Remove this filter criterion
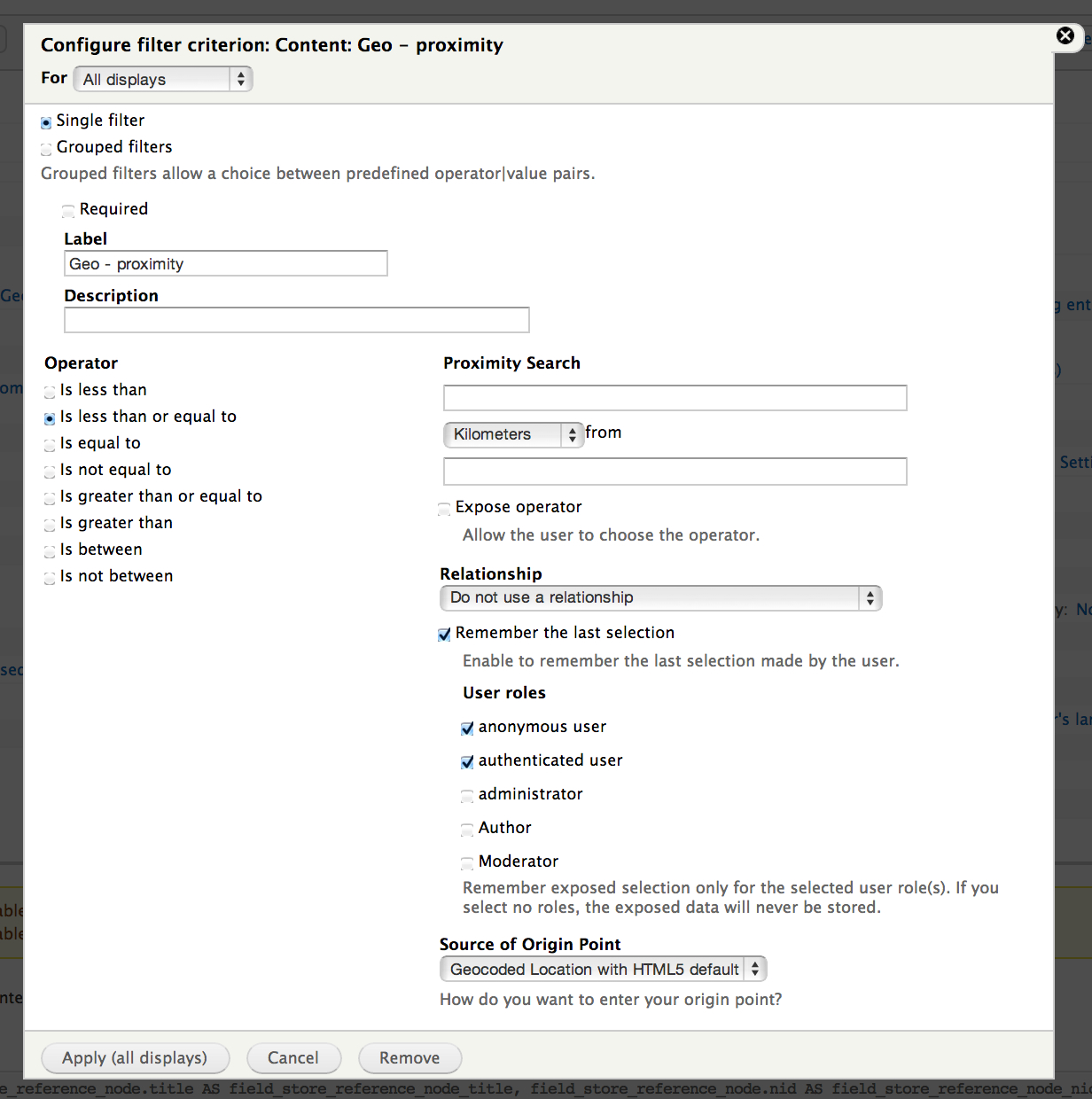1092x1099 pixels. [409, 1058]
